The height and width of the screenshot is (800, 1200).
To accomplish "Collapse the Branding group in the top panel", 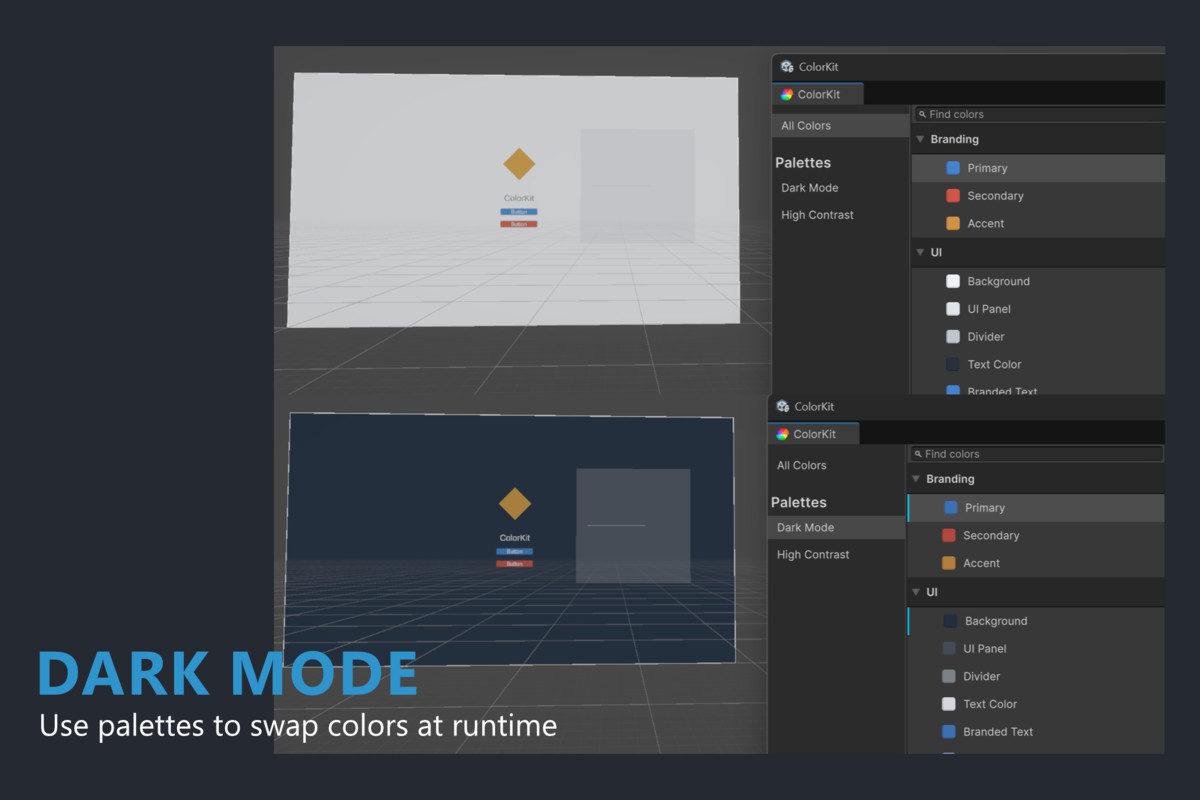I will 920,139.
